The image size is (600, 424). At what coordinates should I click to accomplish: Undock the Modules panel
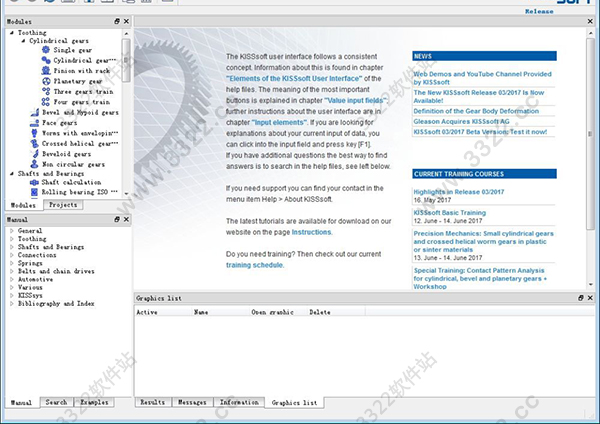[x=117, y=21]
